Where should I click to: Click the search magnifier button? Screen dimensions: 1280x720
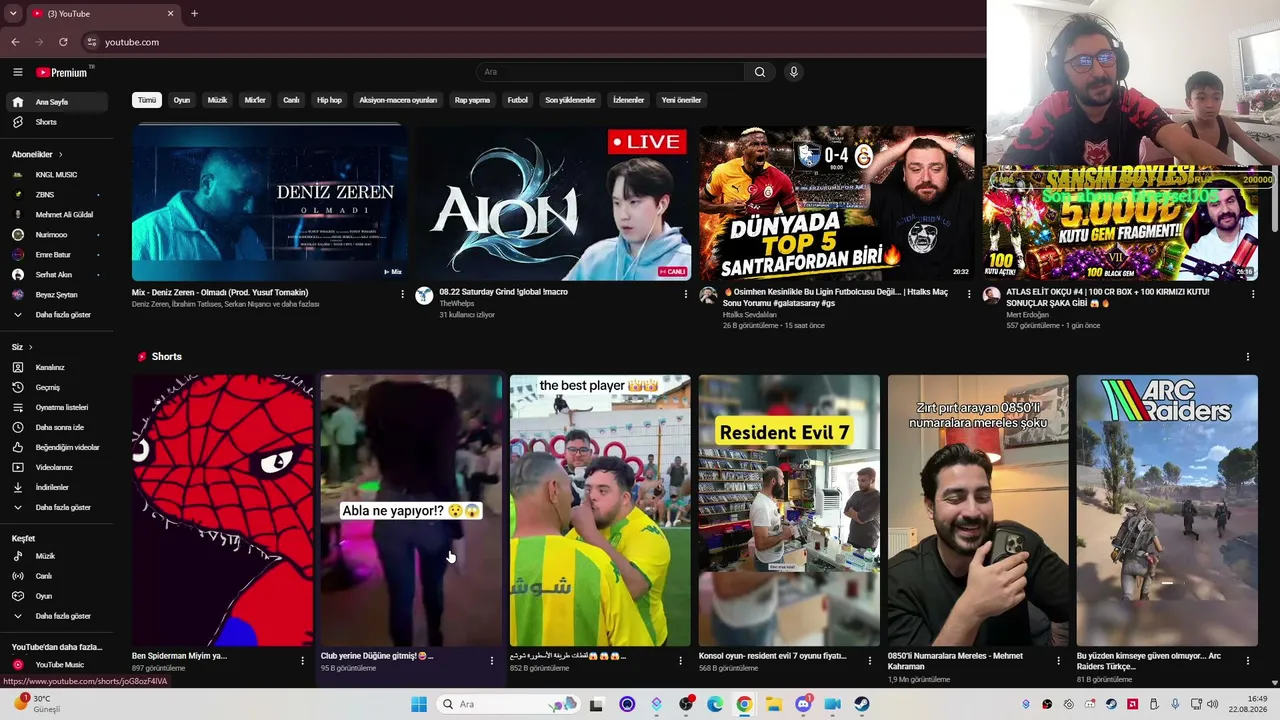759,72
